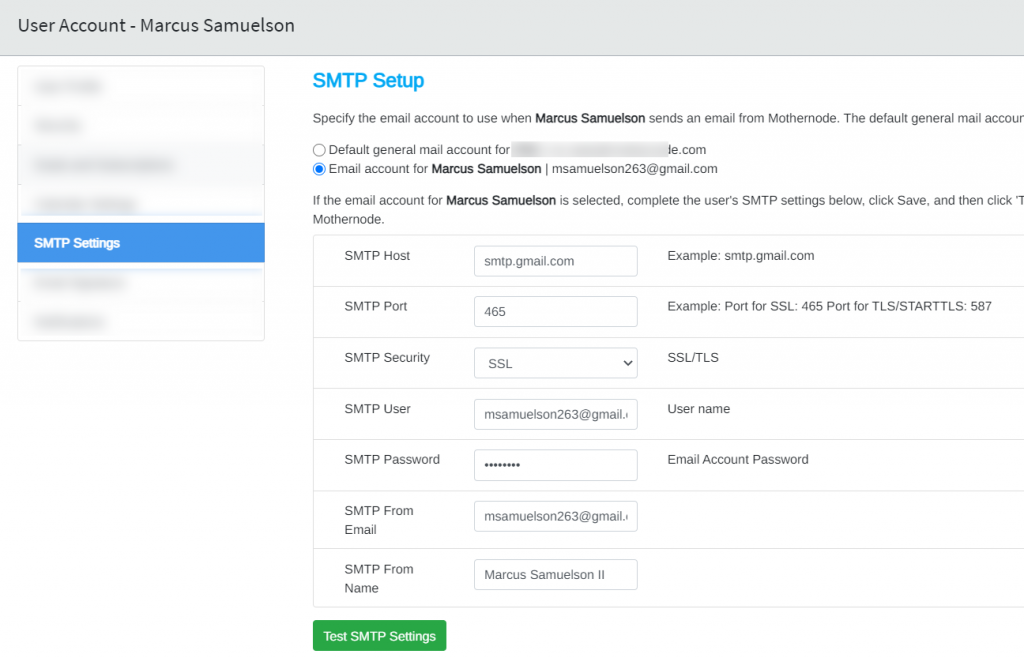The height and width of the screenshot is (658, 1024).
Task: Select the sidebar item above SMTP Settings
Action: click(x=140, y=203)
